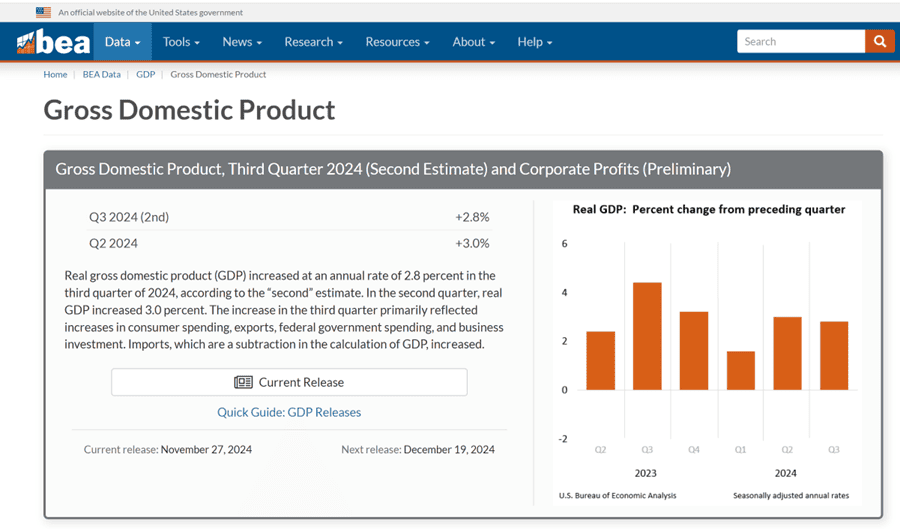Click the Real GDP chart title
The image size is (900, 529).
(x=708, y=210)
